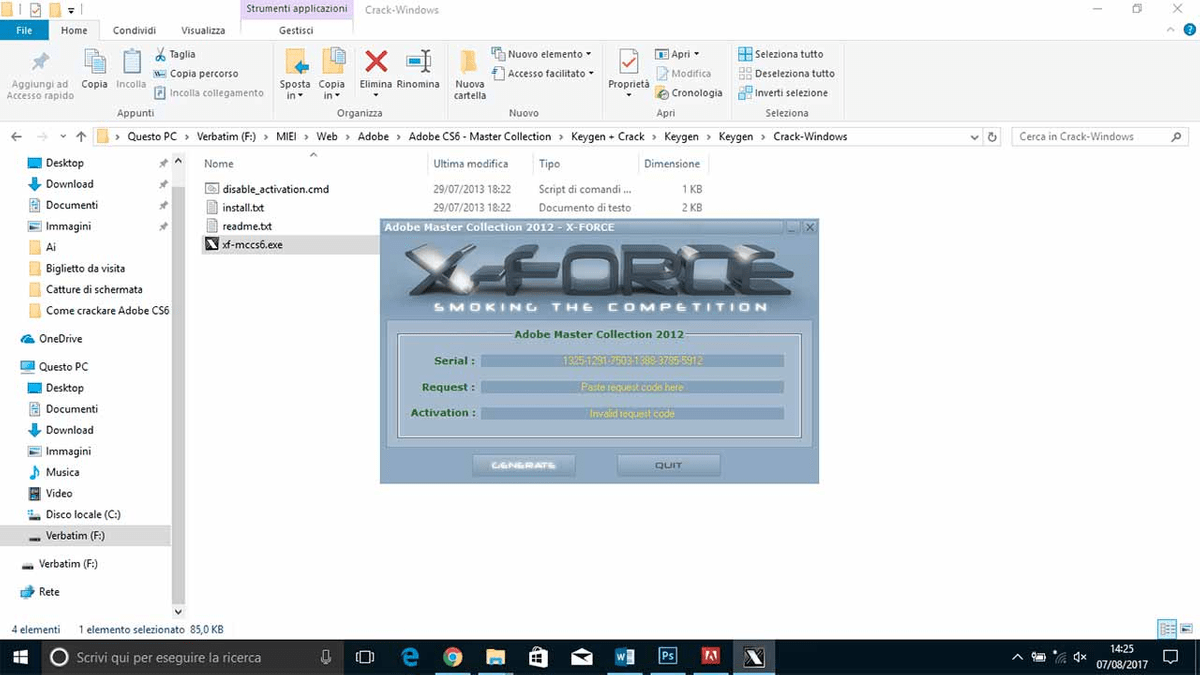
Task: Select the Taglia (Cut) icon
Action: click(x=163, y=53)
